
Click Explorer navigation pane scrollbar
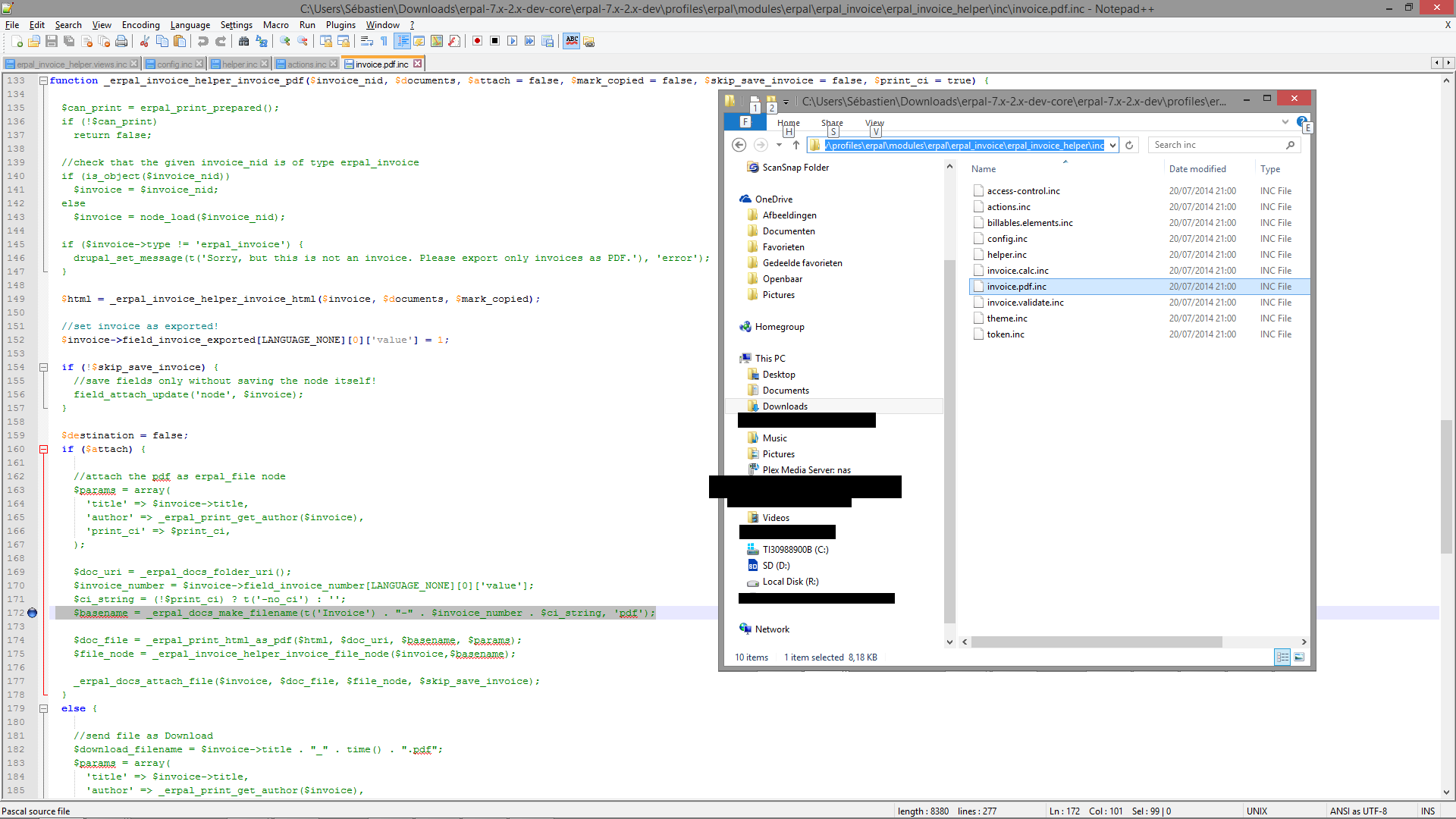click(949, 441)
